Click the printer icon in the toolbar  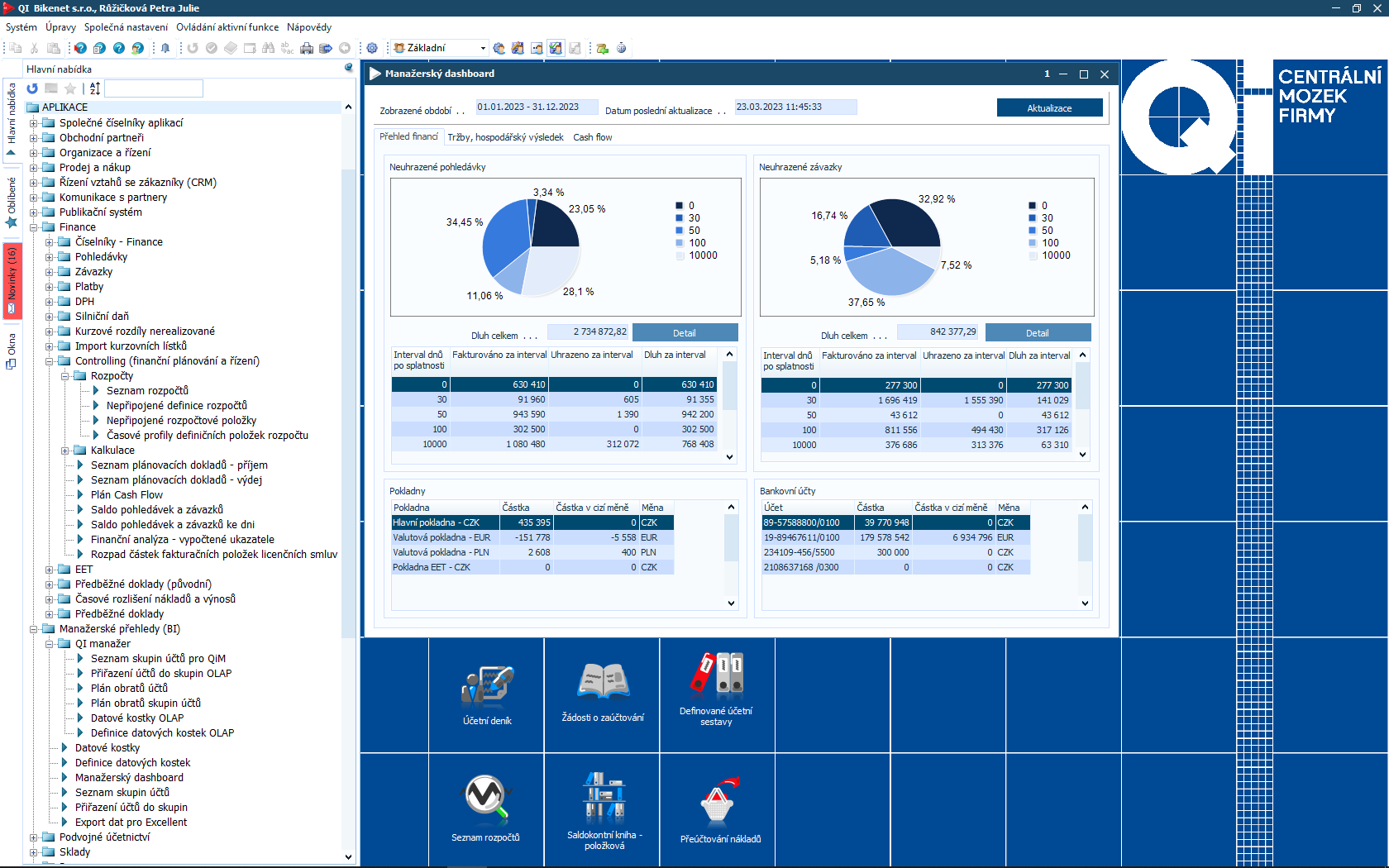[x=307, y=48]
